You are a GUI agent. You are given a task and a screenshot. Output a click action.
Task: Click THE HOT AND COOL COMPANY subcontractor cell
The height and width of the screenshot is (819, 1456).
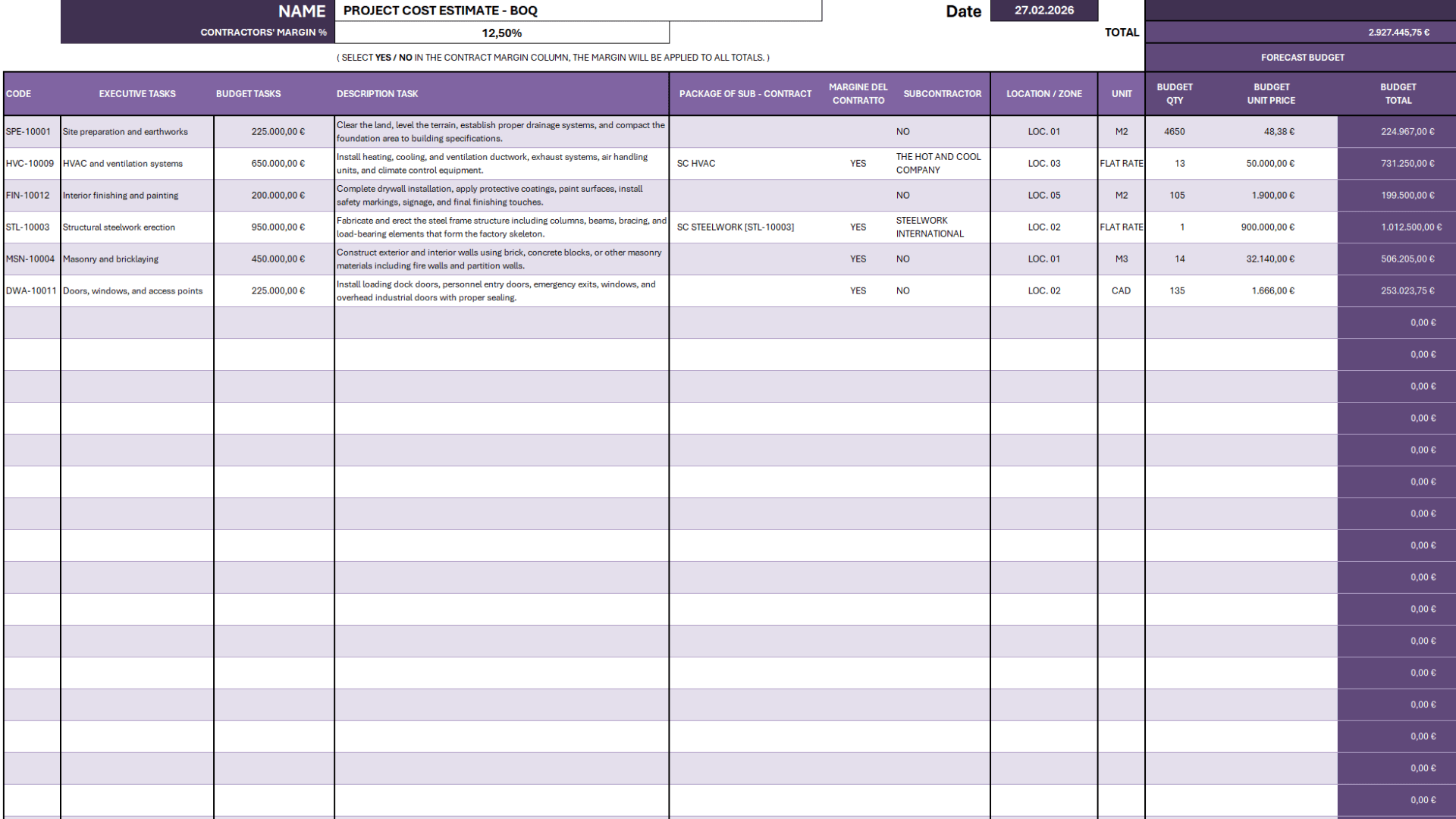pos(938,163)
